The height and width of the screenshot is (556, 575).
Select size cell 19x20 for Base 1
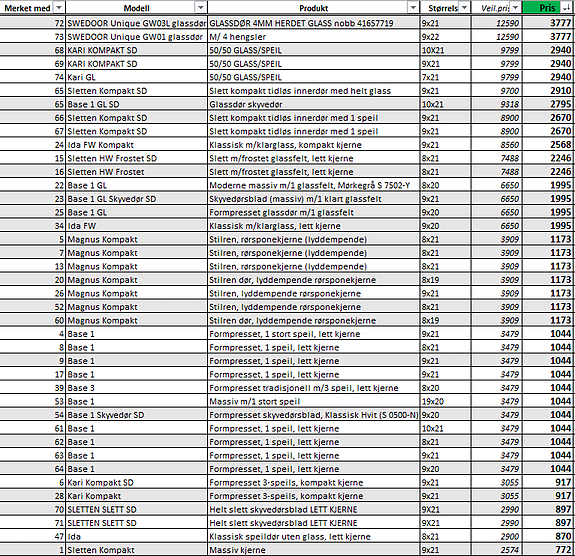click(445, 402)
